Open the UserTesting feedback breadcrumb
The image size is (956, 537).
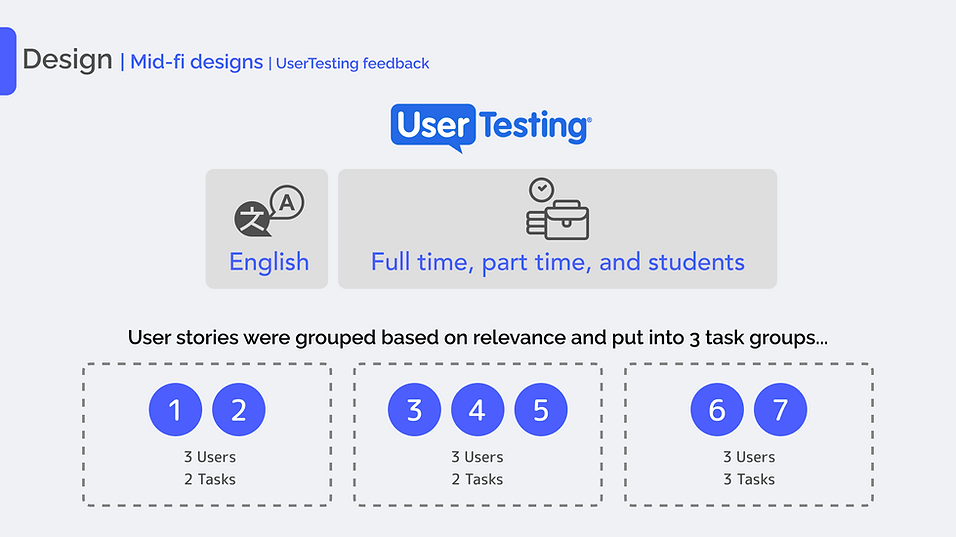click(352, 63)
